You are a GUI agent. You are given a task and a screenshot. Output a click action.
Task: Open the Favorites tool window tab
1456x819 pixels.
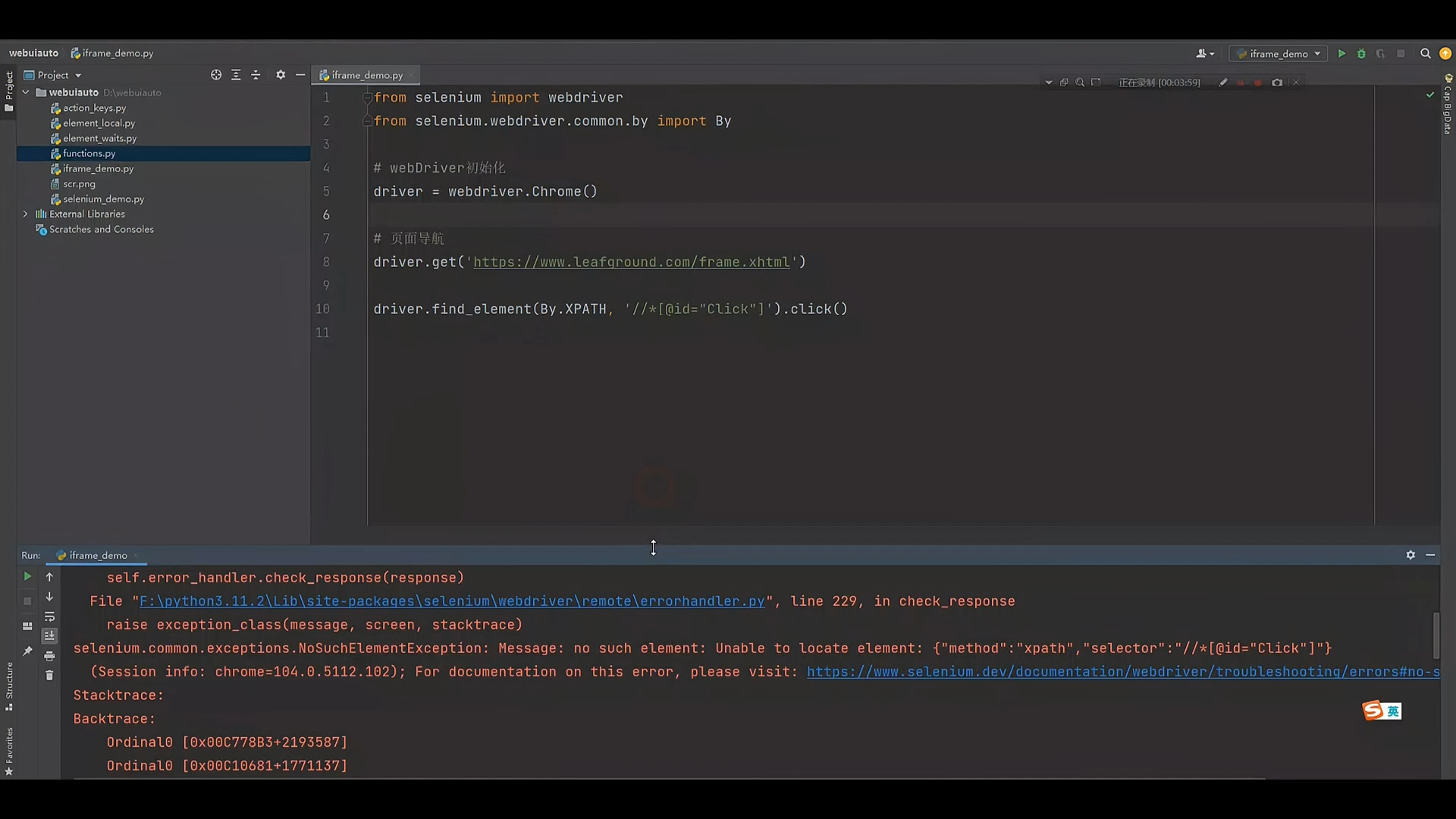coord(9,751)
